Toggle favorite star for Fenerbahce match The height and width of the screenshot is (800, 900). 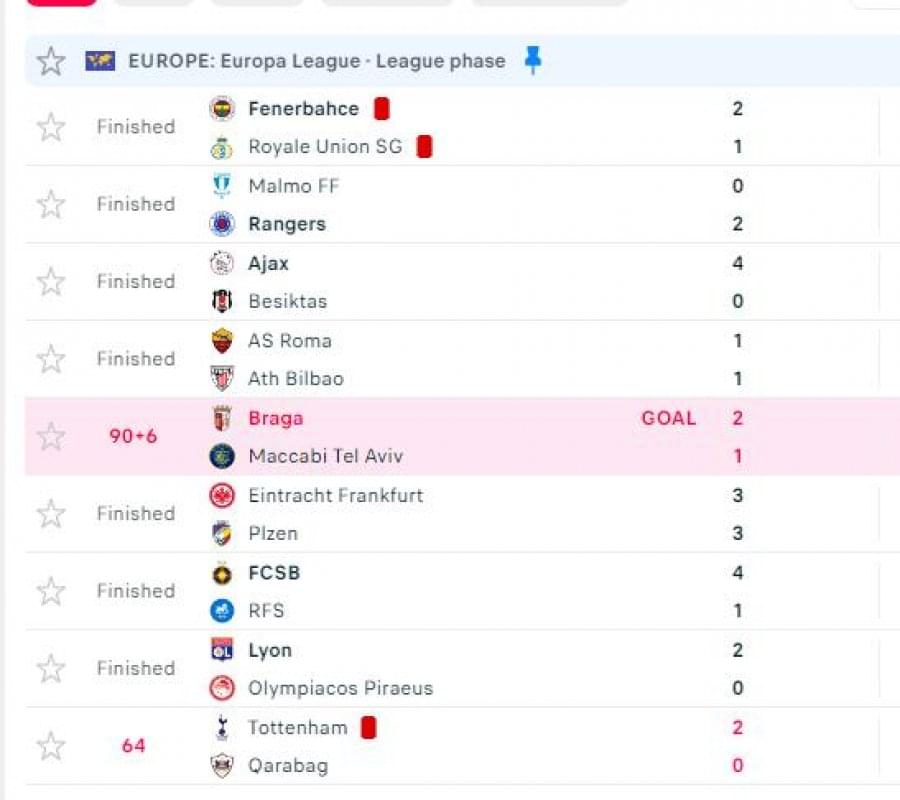pos(51,127)
